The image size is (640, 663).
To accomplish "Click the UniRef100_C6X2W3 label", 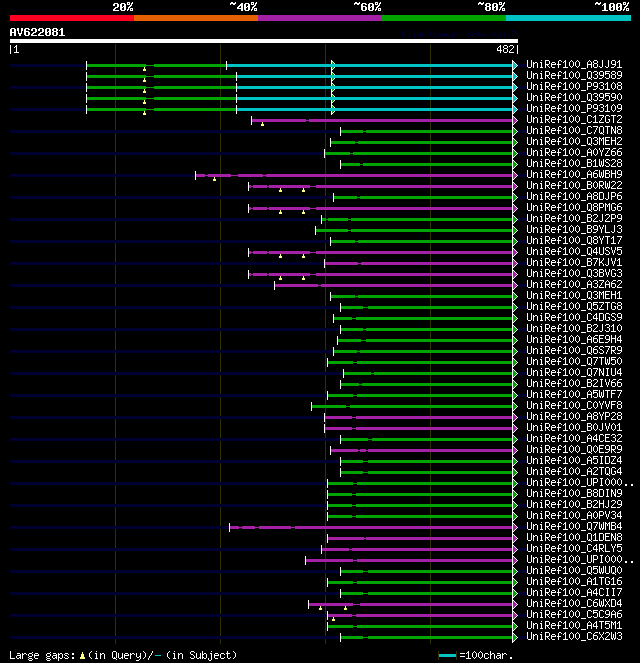I will (574, 636).
